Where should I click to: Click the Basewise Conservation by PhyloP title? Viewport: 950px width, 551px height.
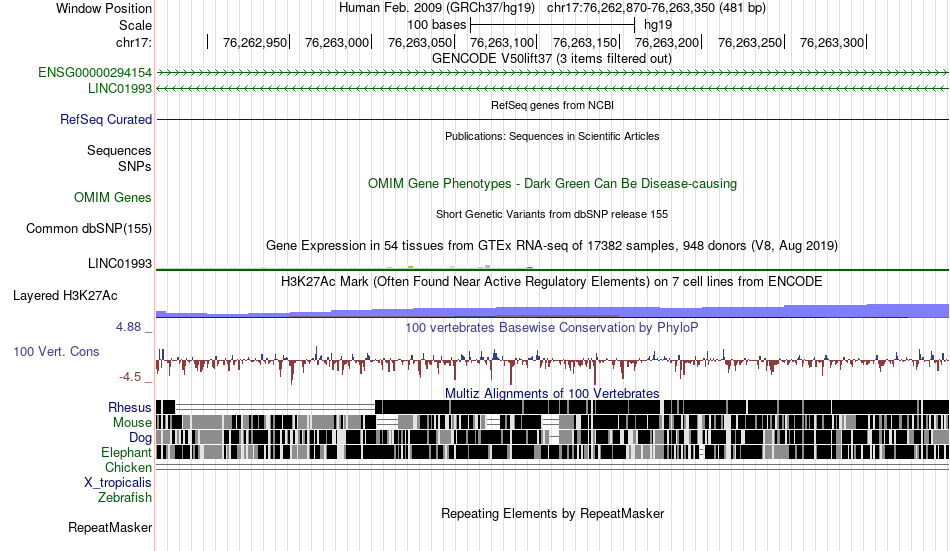[x=552, y=328]
